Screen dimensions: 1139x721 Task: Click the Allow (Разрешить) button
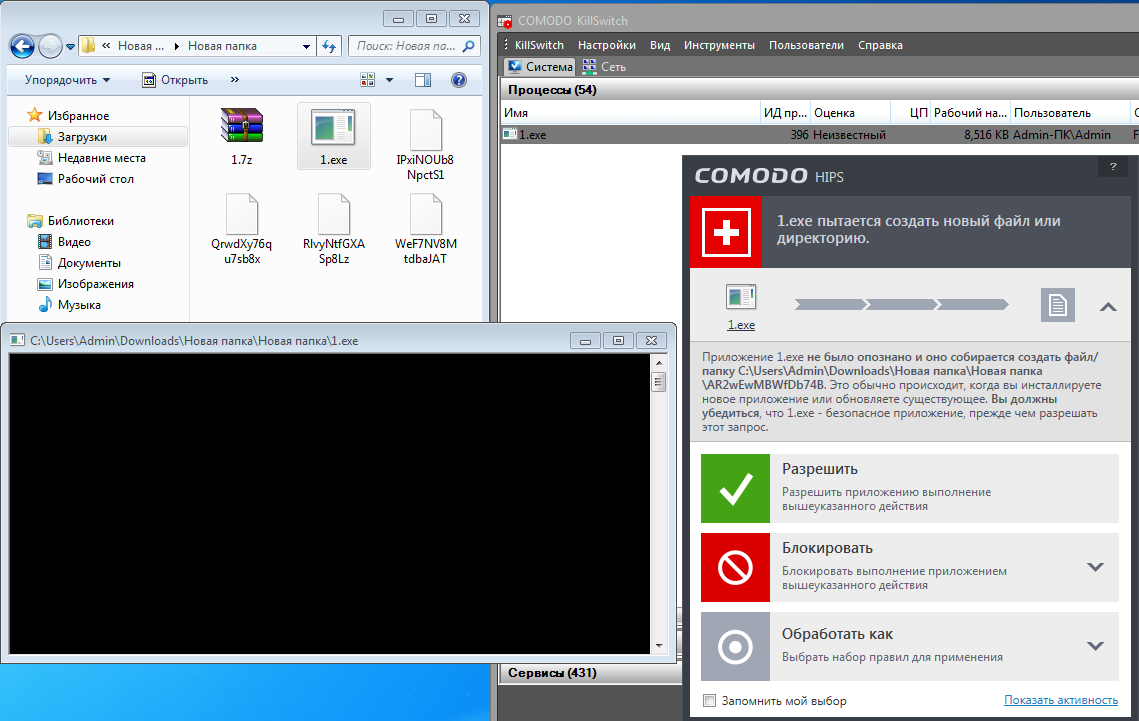(x=909, y=489)
